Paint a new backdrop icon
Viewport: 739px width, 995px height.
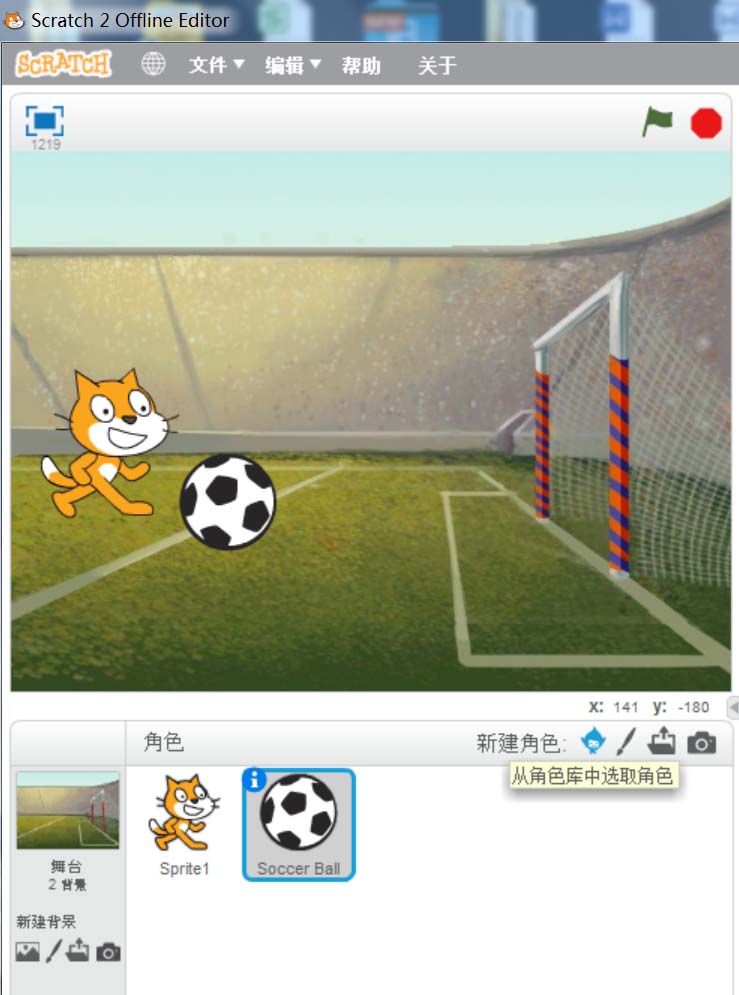[x=53, y=951]
